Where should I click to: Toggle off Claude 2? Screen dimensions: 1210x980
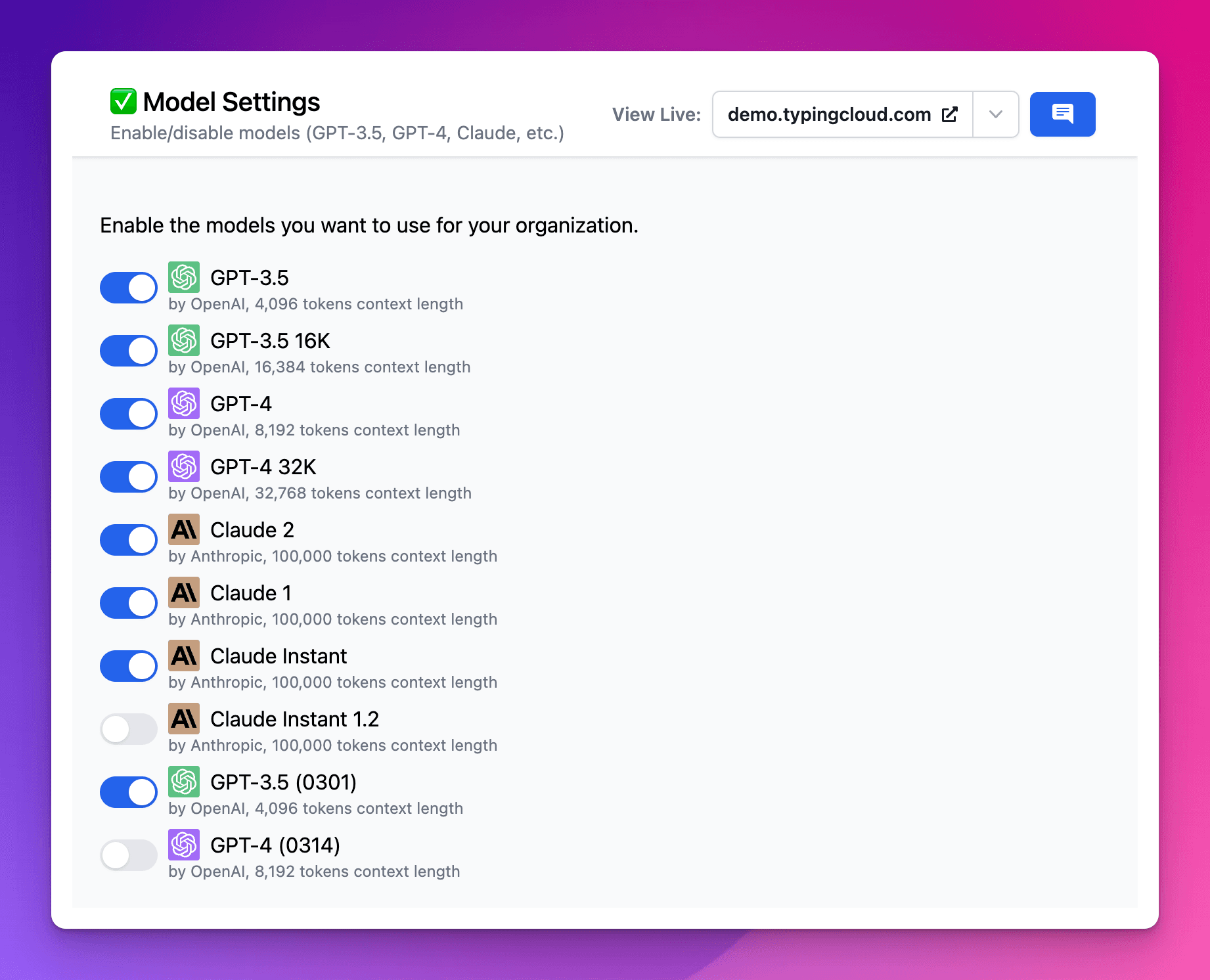click(129, 540)
